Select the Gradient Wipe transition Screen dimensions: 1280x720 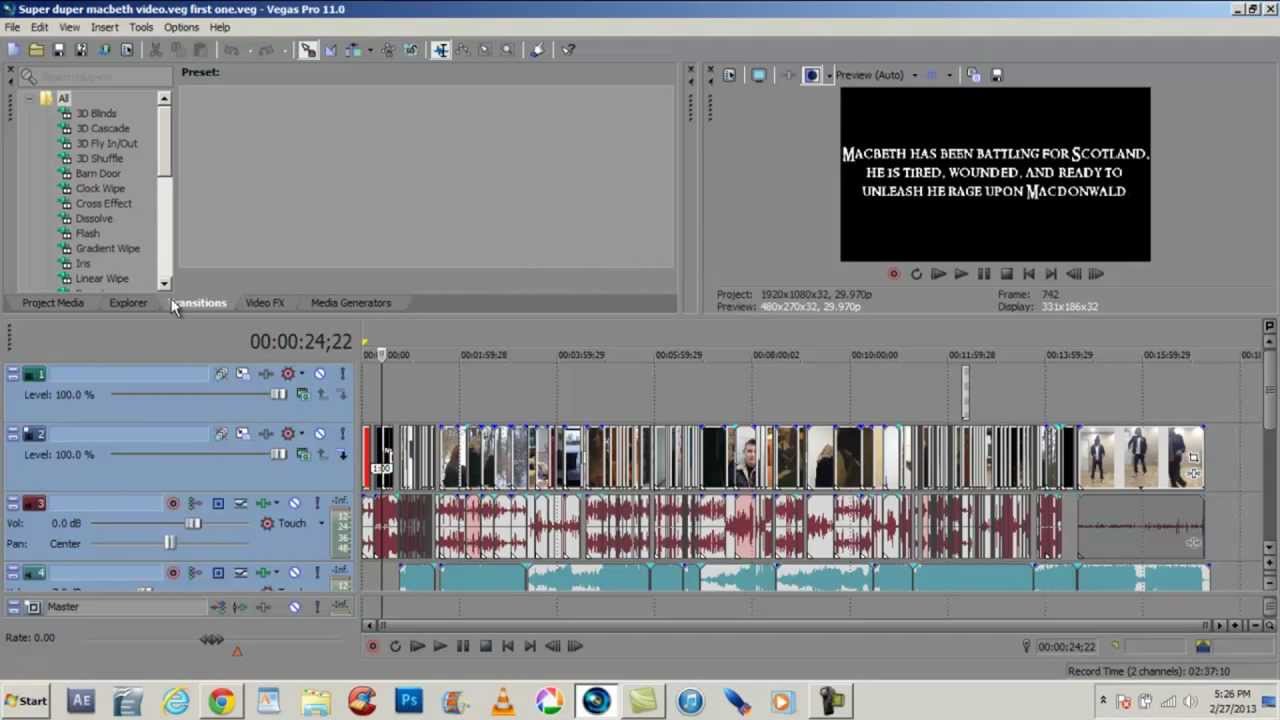pos(108,248)
